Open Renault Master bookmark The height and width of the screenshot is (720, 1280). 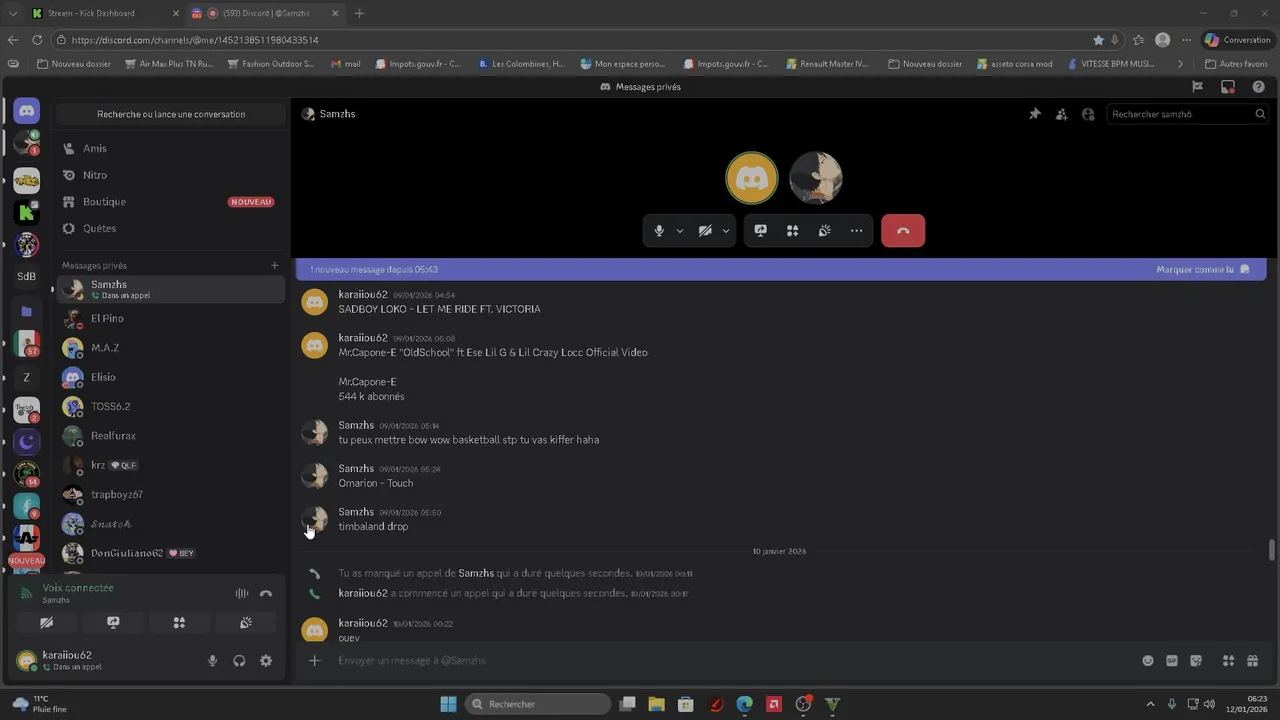(x=825, y=63)
